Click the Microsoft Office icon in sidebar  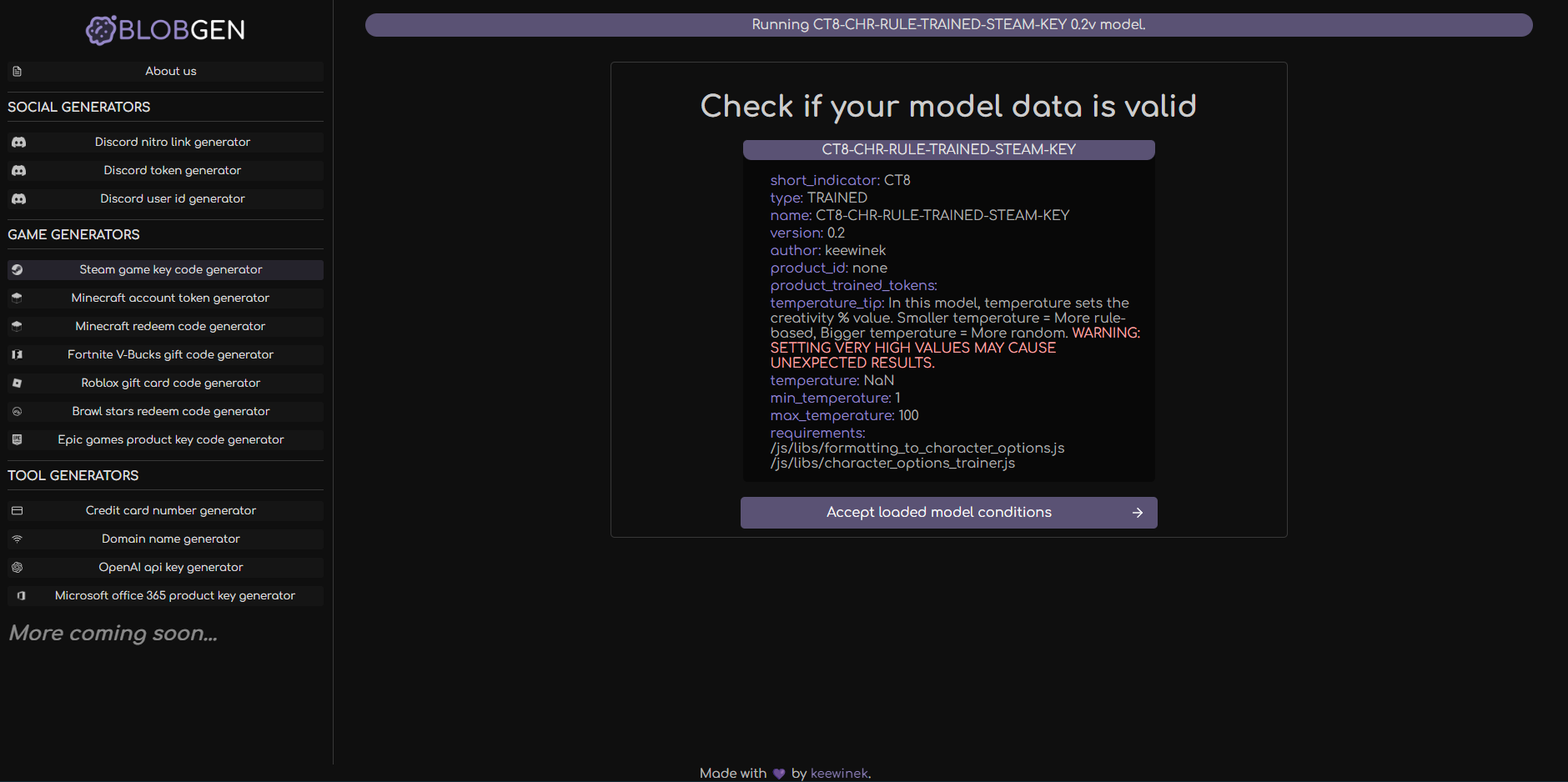pos(21,596)
